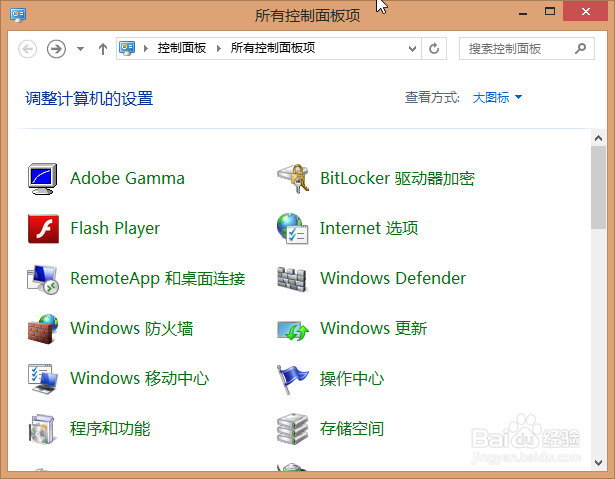This screenshot has width=615, height=479.
Task: Maximize the control panel window
Action: tap(550, 11)
